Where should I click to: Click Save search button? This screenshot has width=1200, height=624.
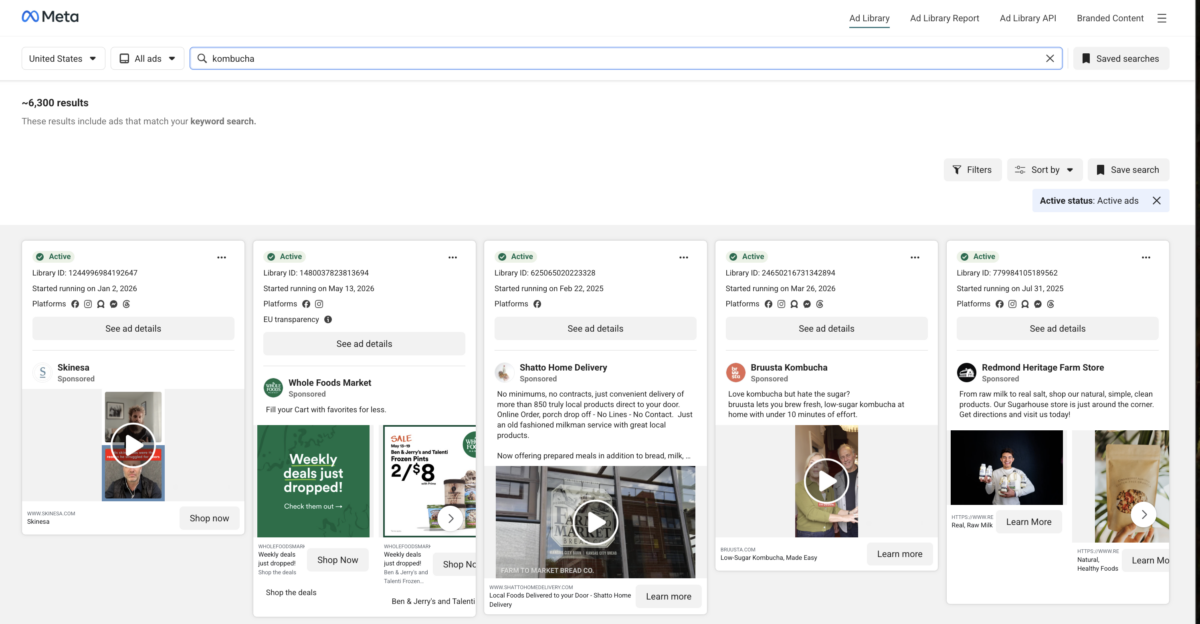[x=1128, y=170]
